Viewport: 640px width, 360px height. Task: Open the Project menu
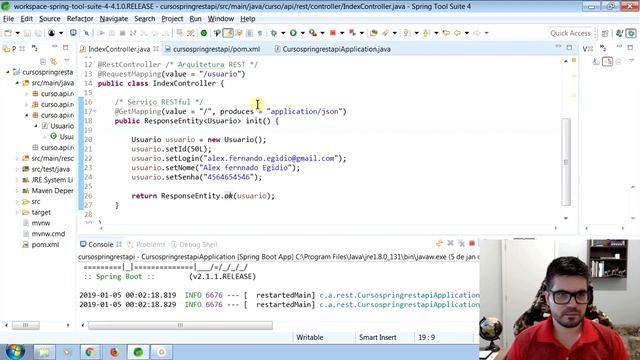172,19
